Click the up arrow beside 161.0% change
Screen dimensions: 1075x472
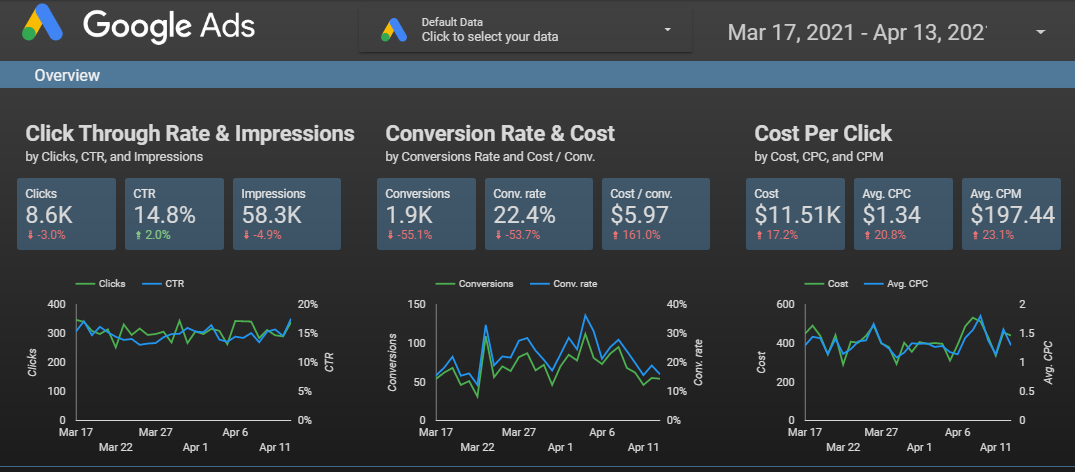pos(614,235)
